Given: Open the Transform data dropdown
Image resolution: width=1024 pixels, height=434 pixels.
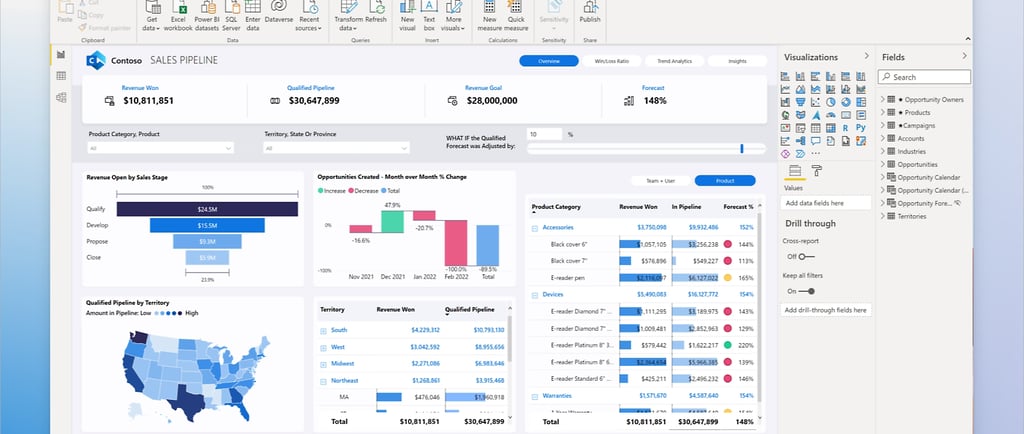Looking at the screenshot, I should tap(348, 16).
